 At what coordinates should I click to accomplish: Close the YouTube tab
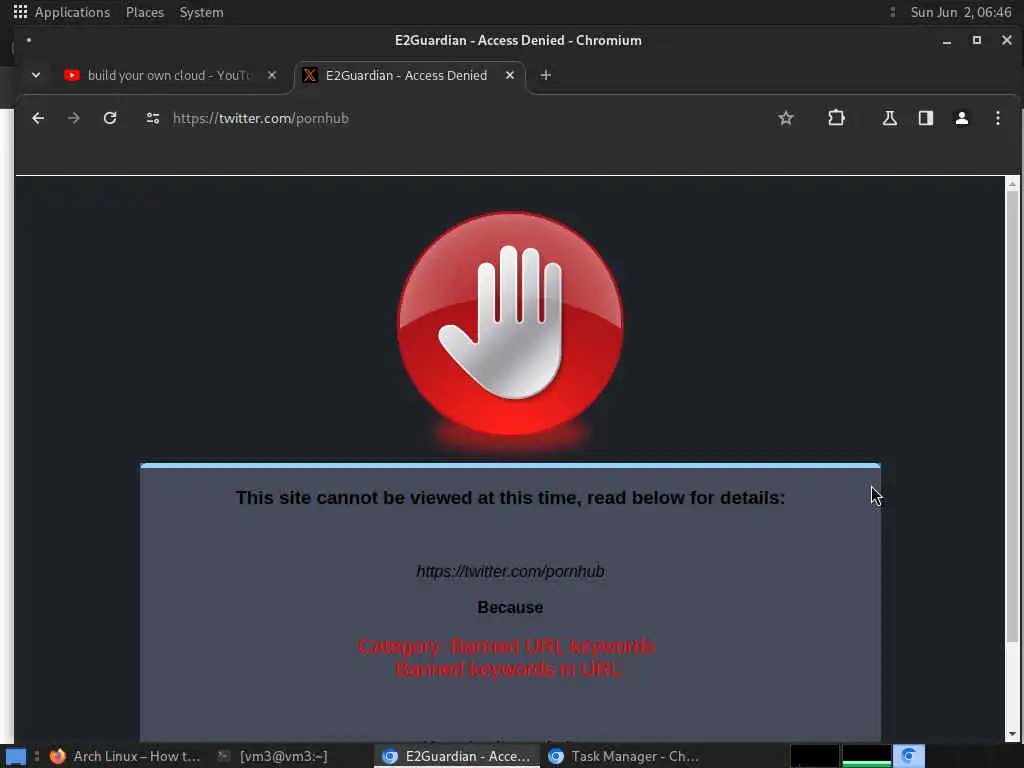tap(272, 75)
